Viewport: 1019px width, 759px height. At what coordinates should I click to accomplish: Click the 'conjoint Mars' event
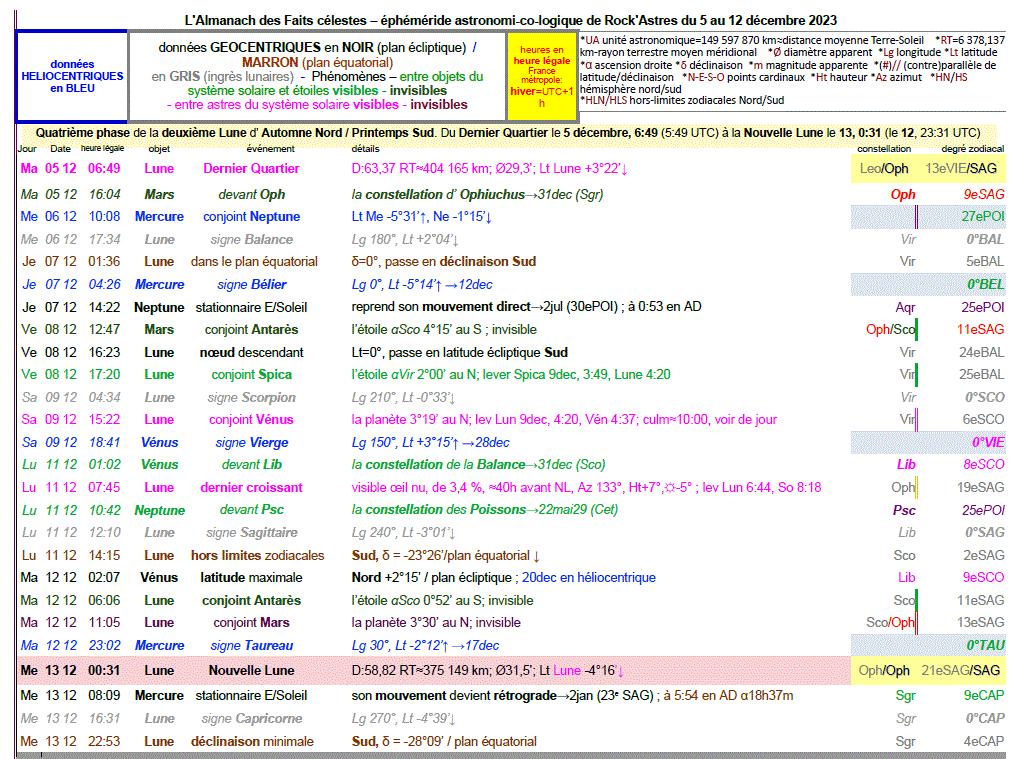pyautogui.click(x=252, y=622)
